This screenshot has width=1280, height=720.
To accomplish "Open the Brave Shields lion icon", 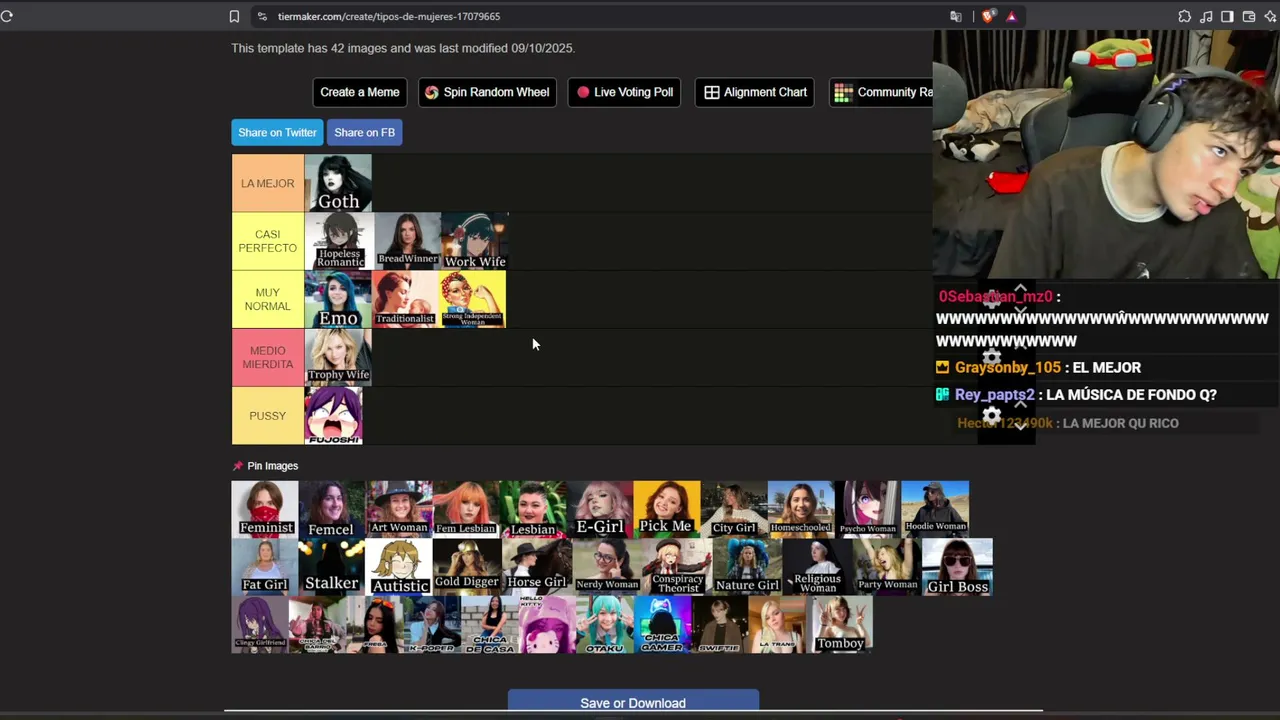I will coord(989,16).
